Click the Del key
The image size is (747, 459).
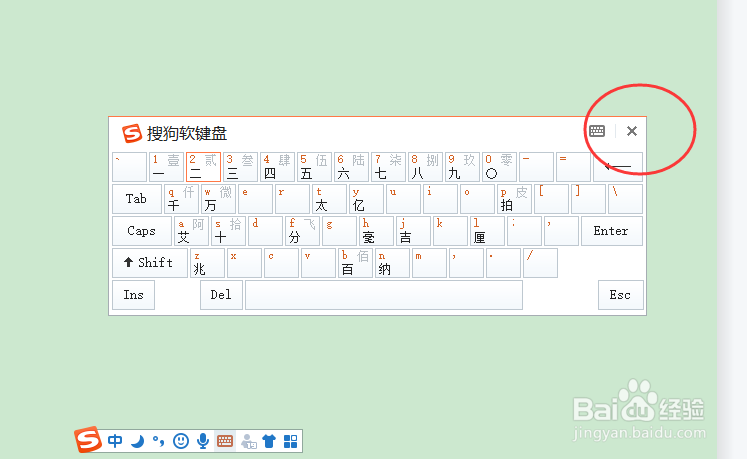(x=222, y=295)
